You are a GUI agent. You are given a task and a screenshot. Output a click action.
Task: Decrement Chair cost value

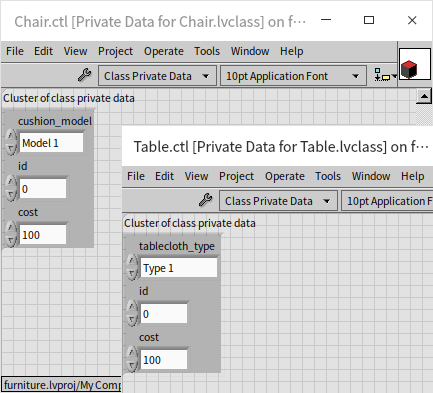pos(11,241)
